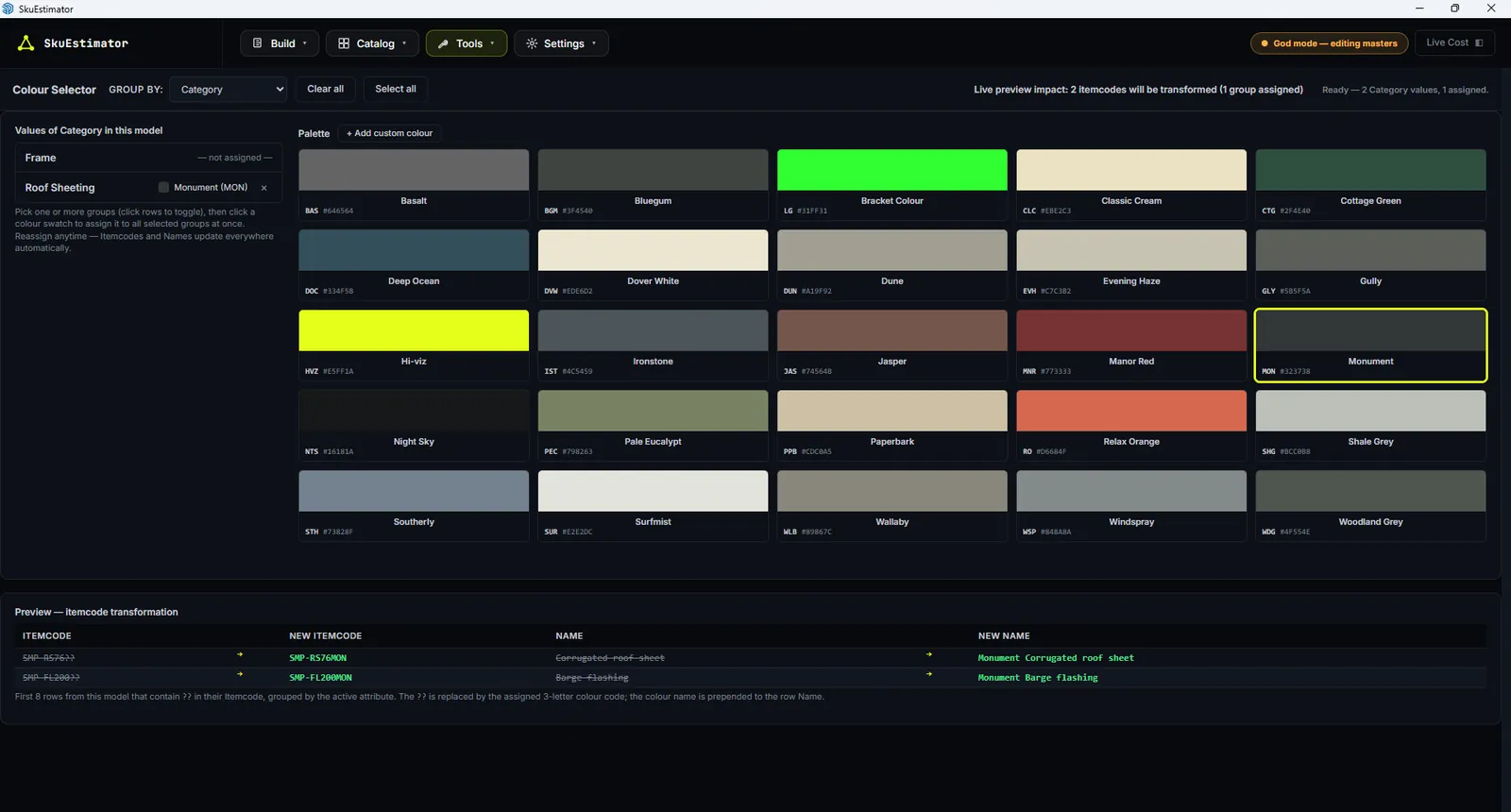Remove Monument assignment from Roof Sheeting
The image size is (1511, 812).
(264, 188)
